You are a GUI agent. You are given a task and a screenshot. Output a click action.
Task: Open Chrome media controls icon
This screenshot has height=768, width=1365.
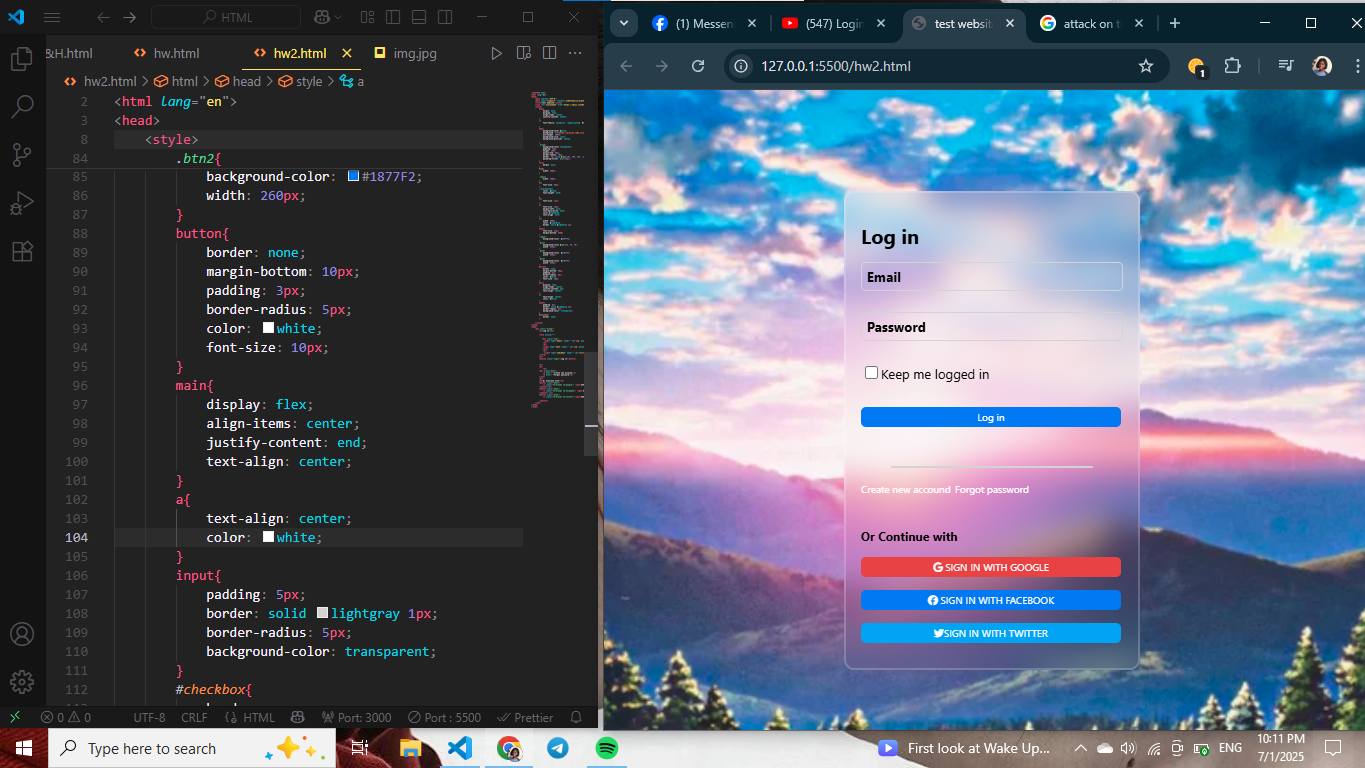coord(1286,66)
